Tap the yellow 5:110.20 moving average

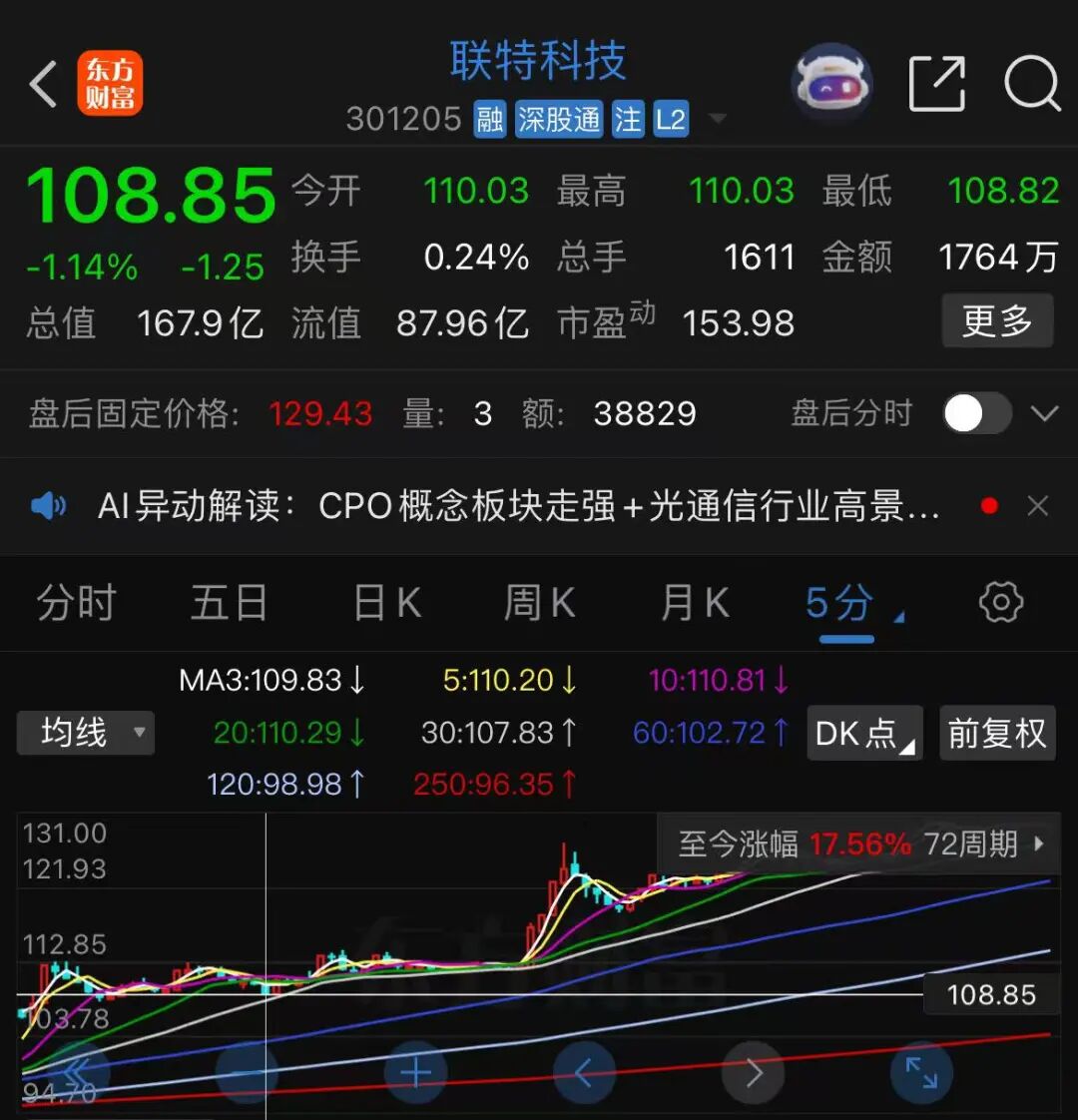tap(509, 680)
